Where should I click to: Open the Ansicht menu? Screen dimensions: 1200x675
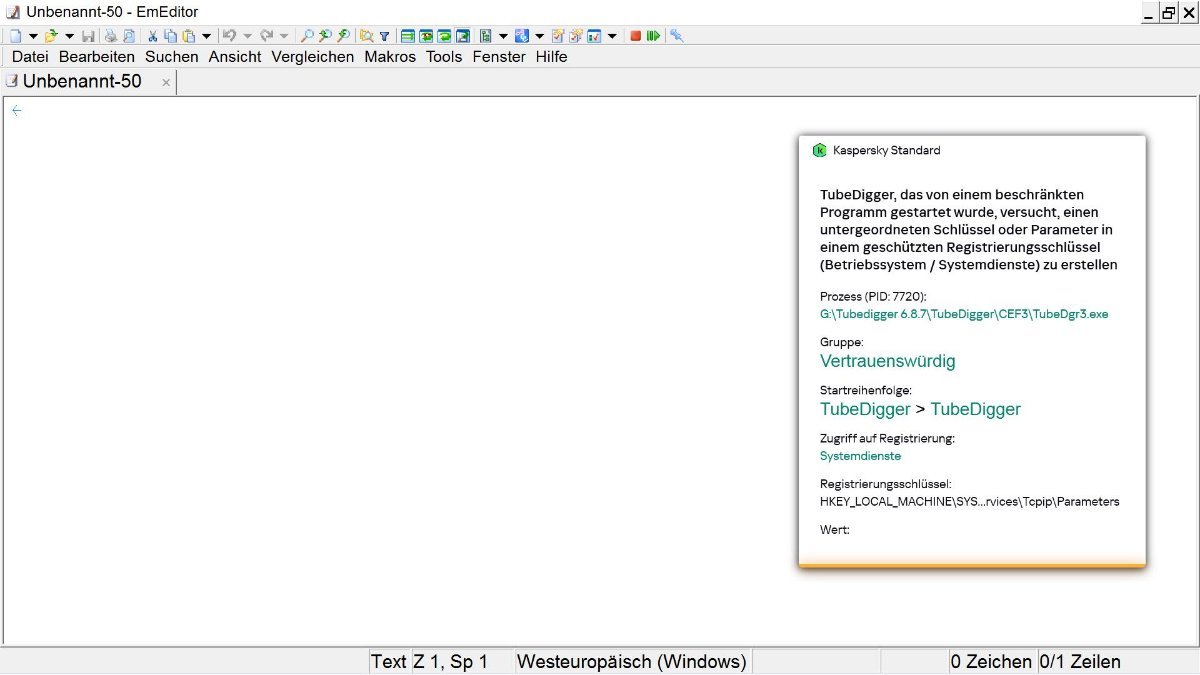(235, 57)
